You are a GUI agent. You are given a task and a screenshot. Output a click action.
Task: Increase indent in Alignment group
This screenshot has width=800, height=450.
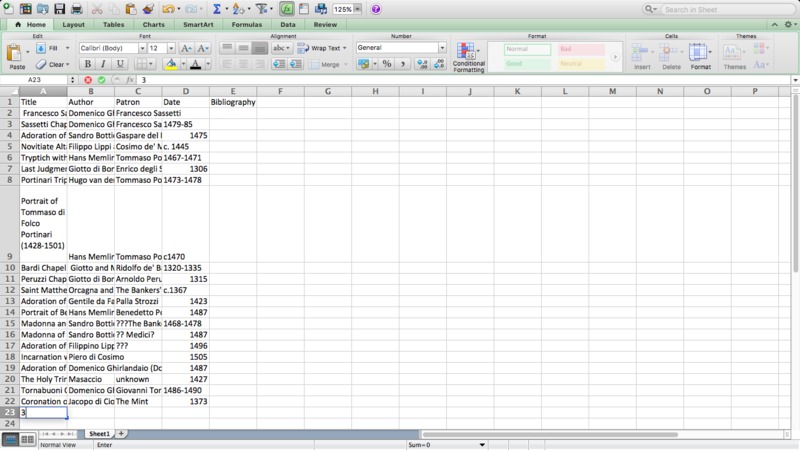pyautogui.click(x=295, y=64)
